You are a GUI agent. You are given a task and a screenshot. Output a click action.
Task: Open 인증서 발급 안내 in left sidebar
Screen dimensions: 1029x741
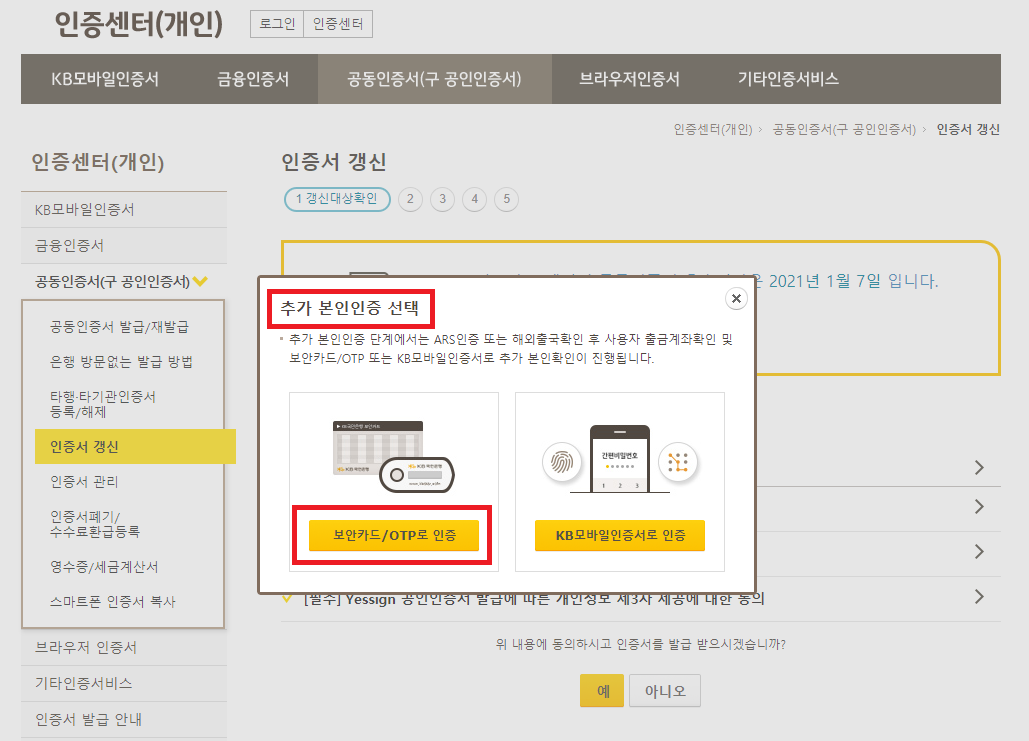point(124,719)
